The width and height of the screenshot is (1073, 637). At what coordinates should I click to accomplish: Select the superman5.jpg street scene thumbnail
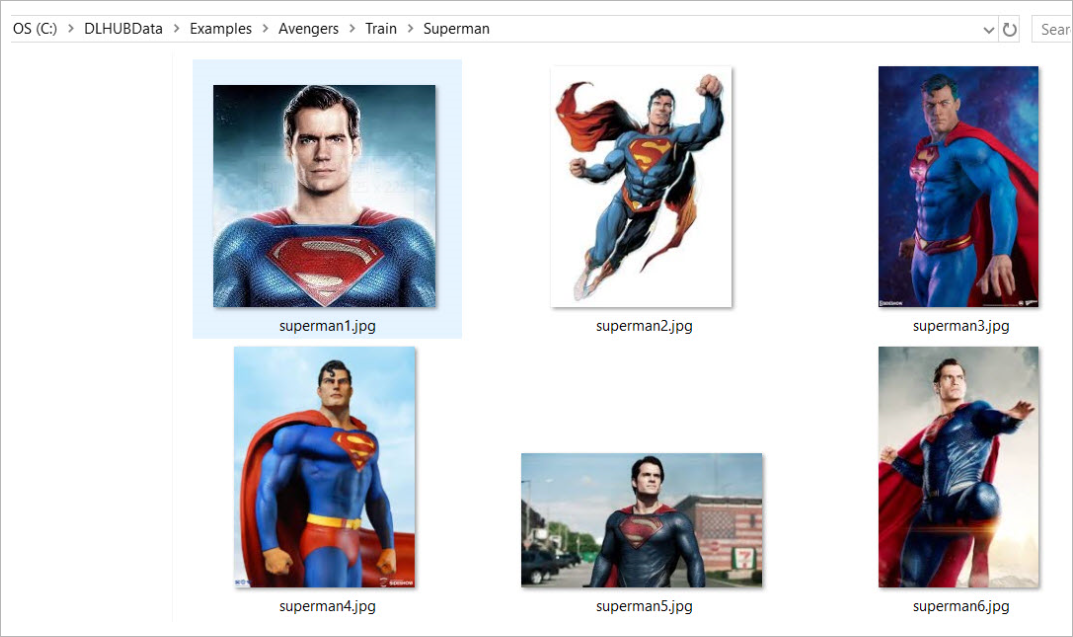point(641,520)
